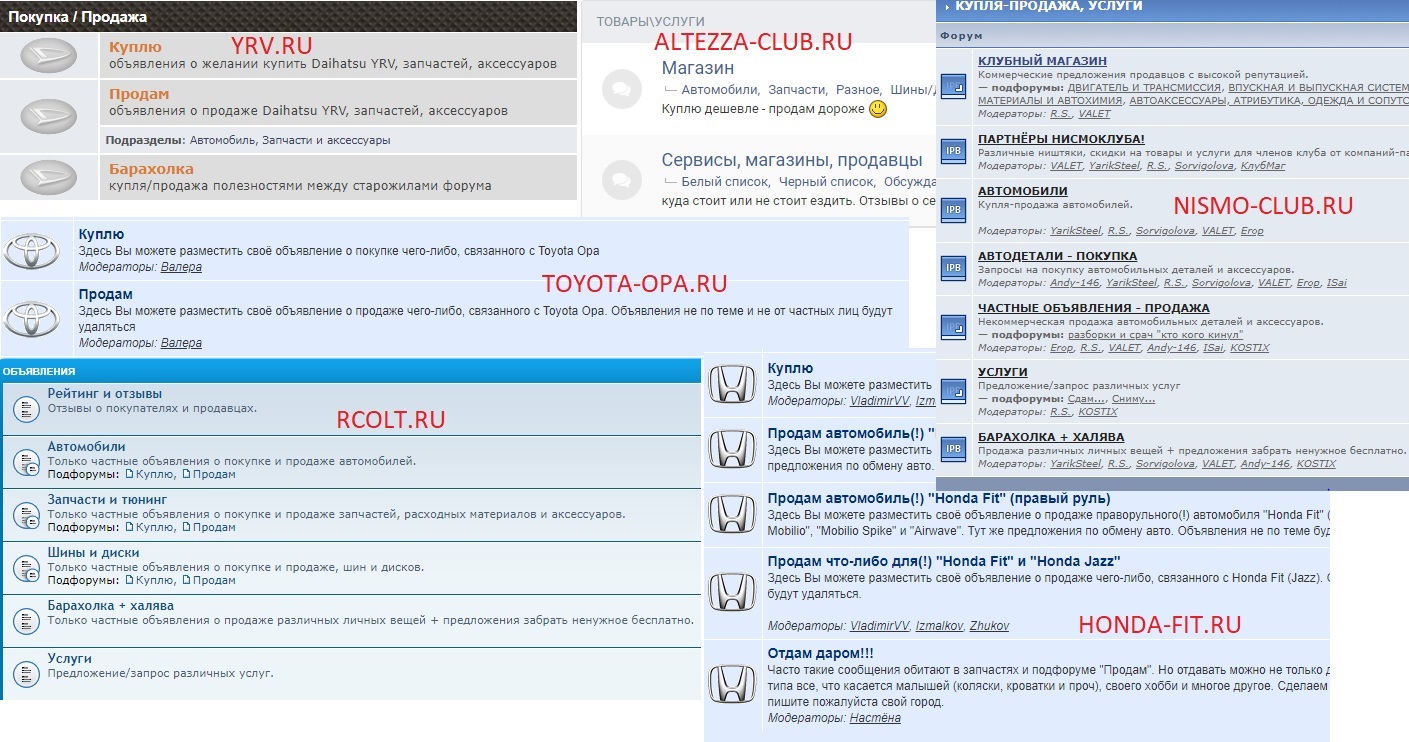This screenshot has height=742, width=1409.
Task: Click the Honda logo beside Продам что-либо для Honda Fit
Action: (733, 592)
